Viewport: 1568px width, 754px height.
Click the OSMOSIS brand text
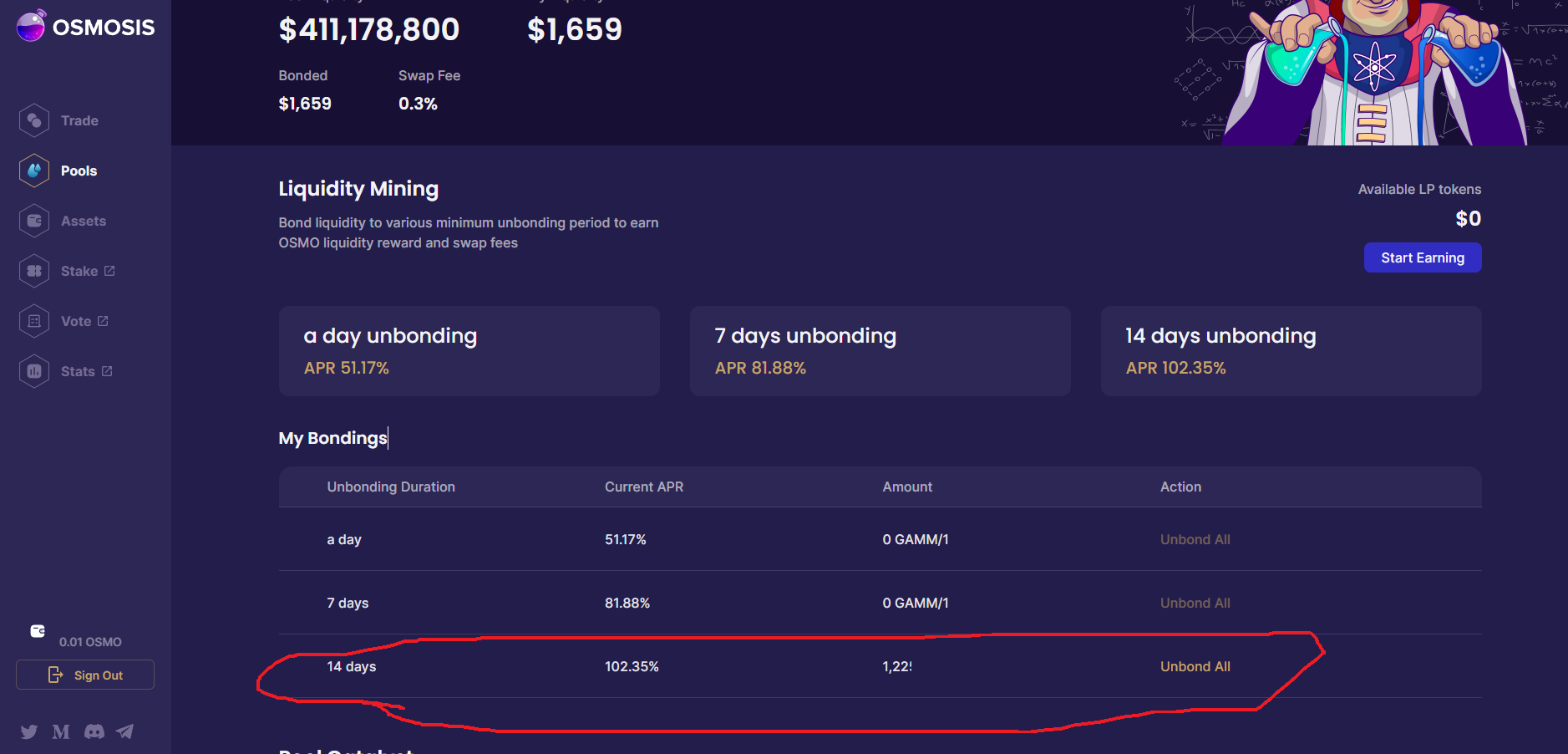coord(104,27)
